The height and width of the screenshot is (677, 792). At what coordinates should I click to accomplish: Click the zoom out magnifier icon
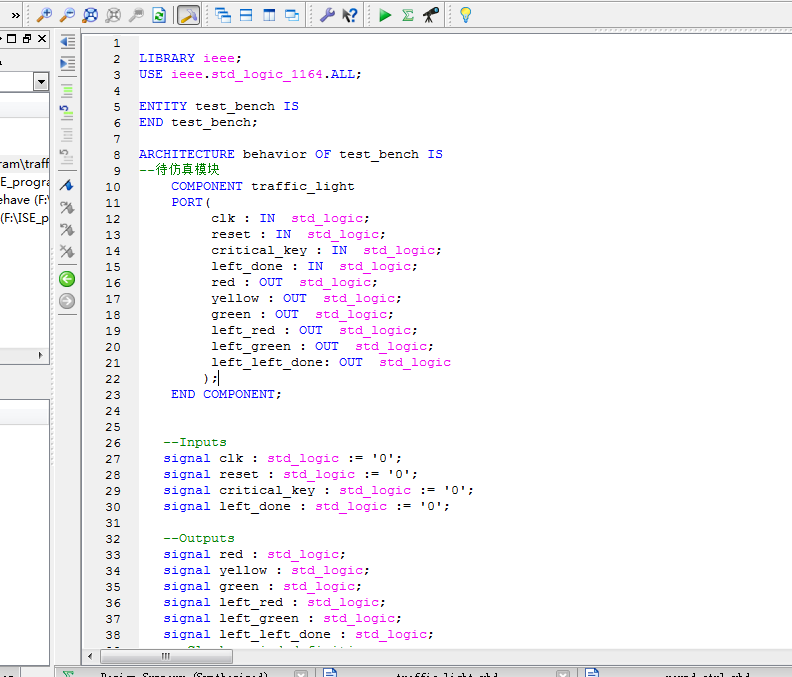tap(67, 15)
